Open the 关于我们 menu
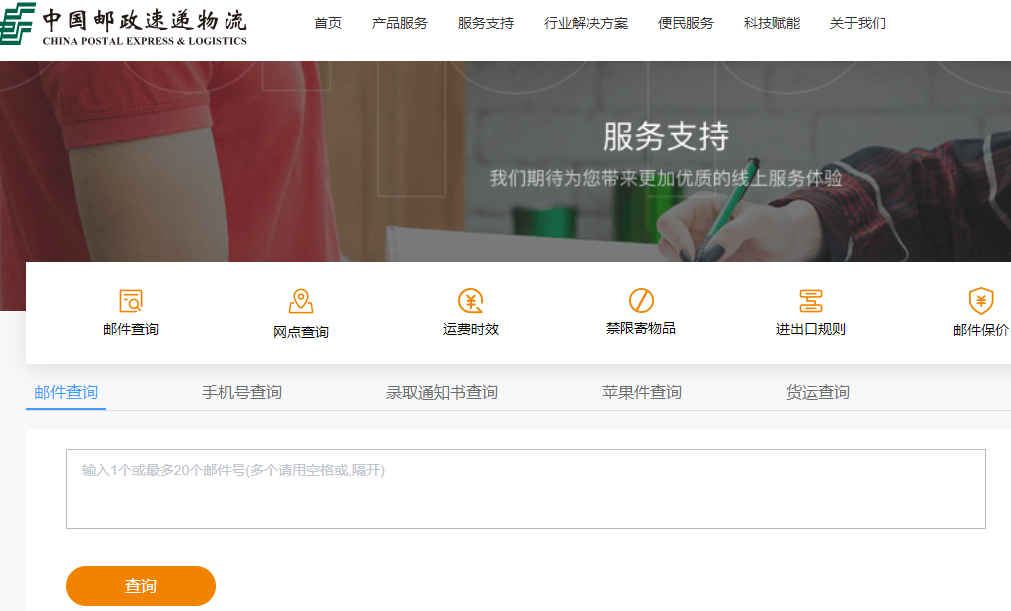This screenshot has width=1011, height=611. pyautogui.click(x=856, y=22)
